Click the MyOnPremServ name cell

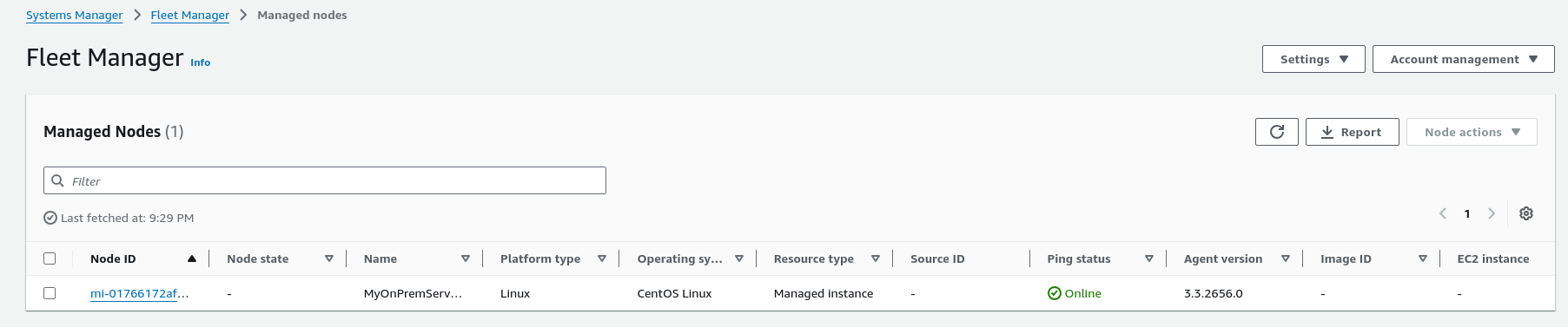point(413,293)
